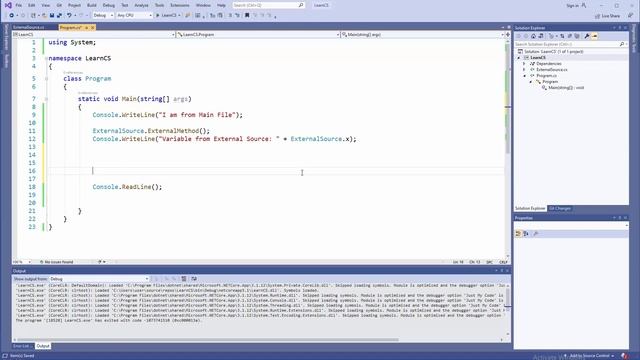Click the Properties wrench icon in Solution Explorer

coord(587,36)
